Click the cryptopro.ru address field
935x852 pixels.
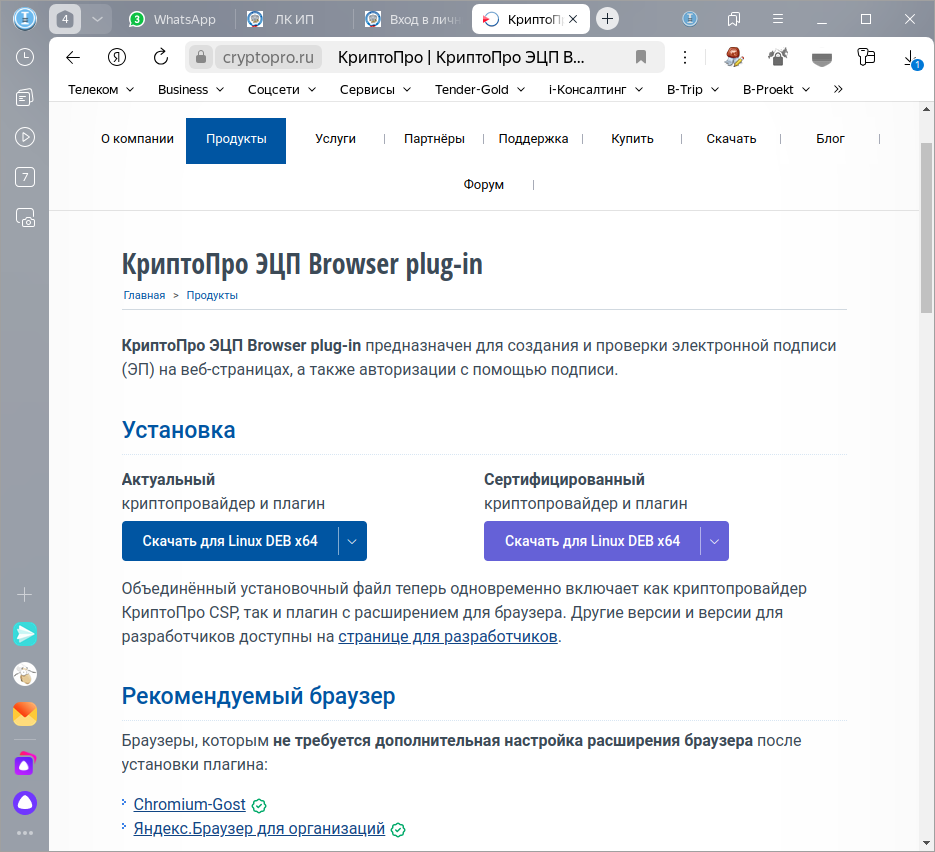pos(268,57)
